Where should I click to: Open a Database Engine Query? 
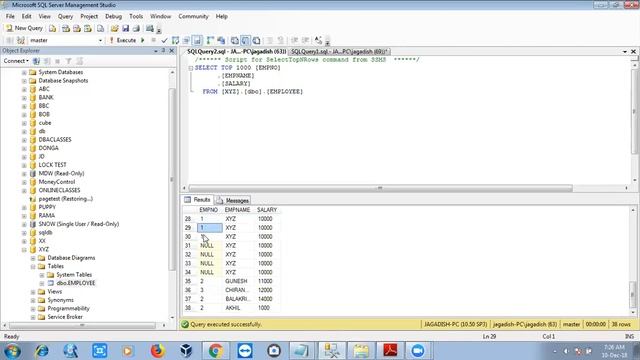[x=53, y=29]
